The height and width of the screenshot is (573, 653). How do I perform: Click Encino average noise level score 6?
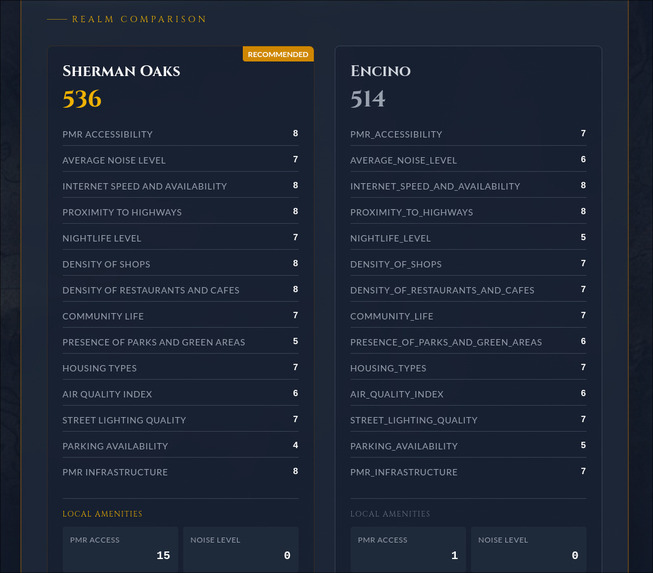point(583,159)
